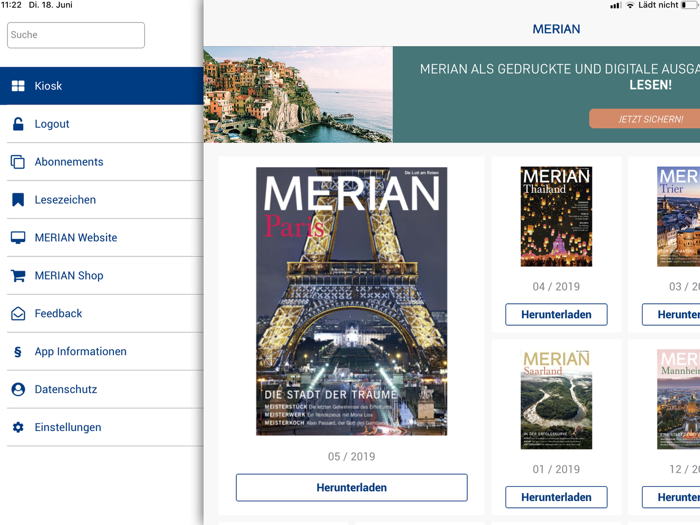The width and height of the screenshot is (700, 525).
Task: Open the Kiosk menu entry
Action: coord(102,86)
